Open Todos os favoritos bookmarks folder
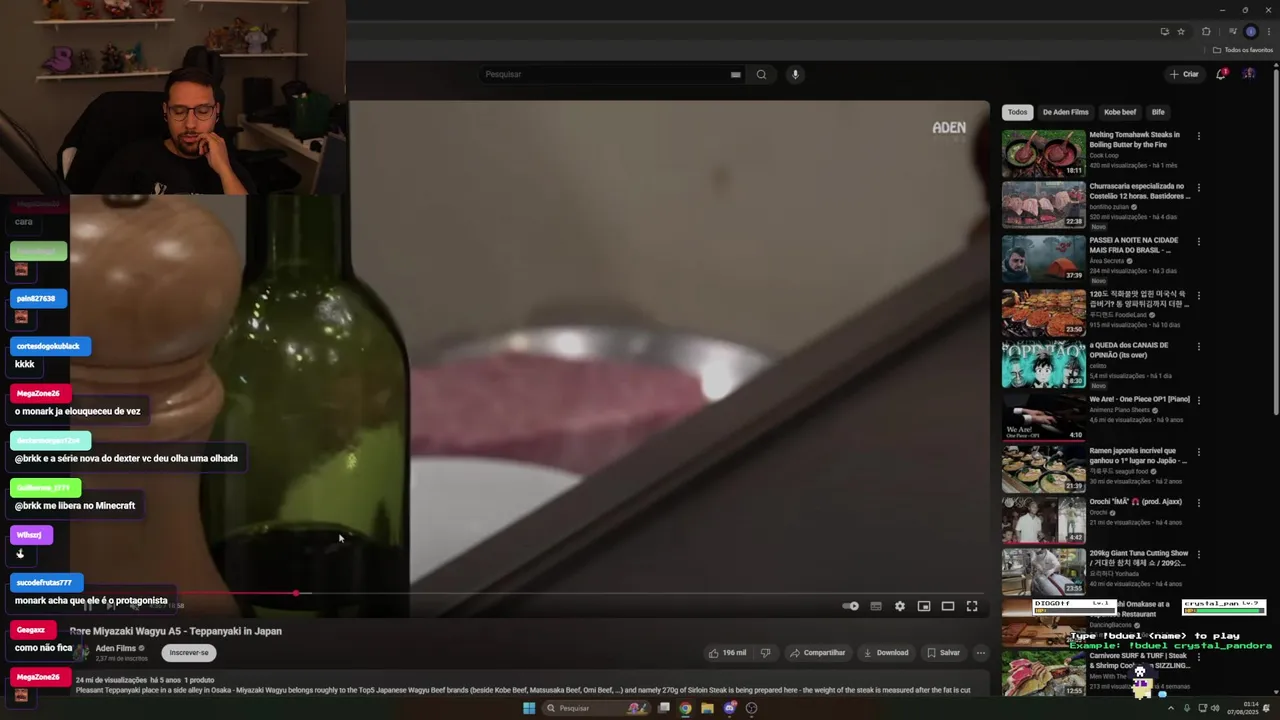The height and width of the screenshot is (720, 1280). 1243,50
